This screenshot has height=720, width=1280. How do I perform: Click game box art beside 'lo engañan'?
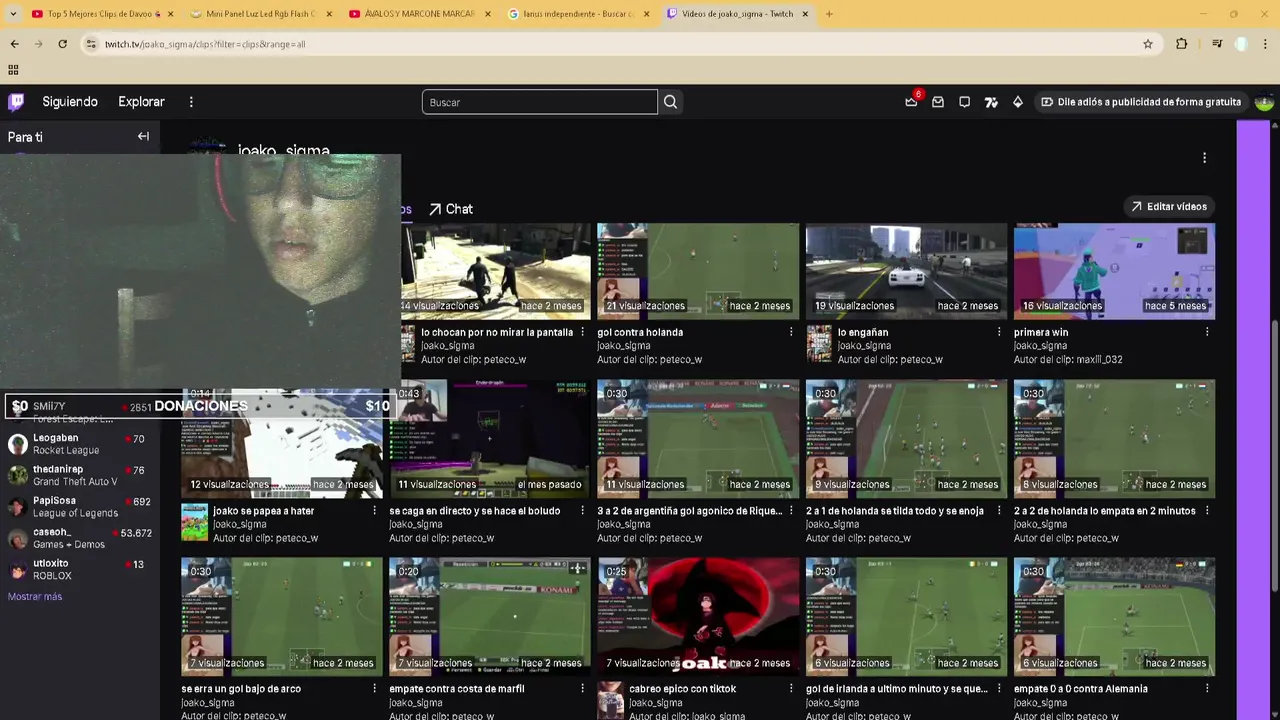pos(819,343)
